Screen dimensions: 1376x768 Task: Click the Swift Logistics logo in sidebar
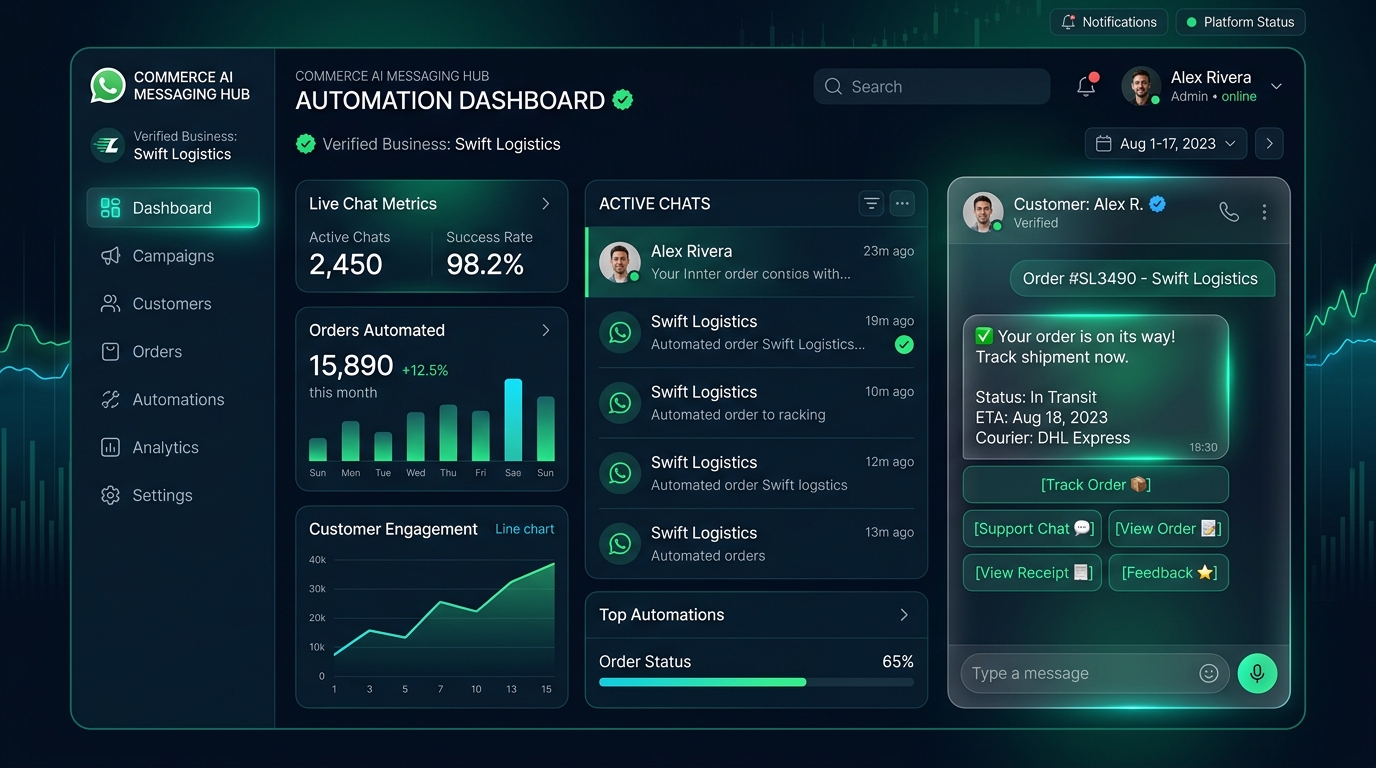click(107, 145)
